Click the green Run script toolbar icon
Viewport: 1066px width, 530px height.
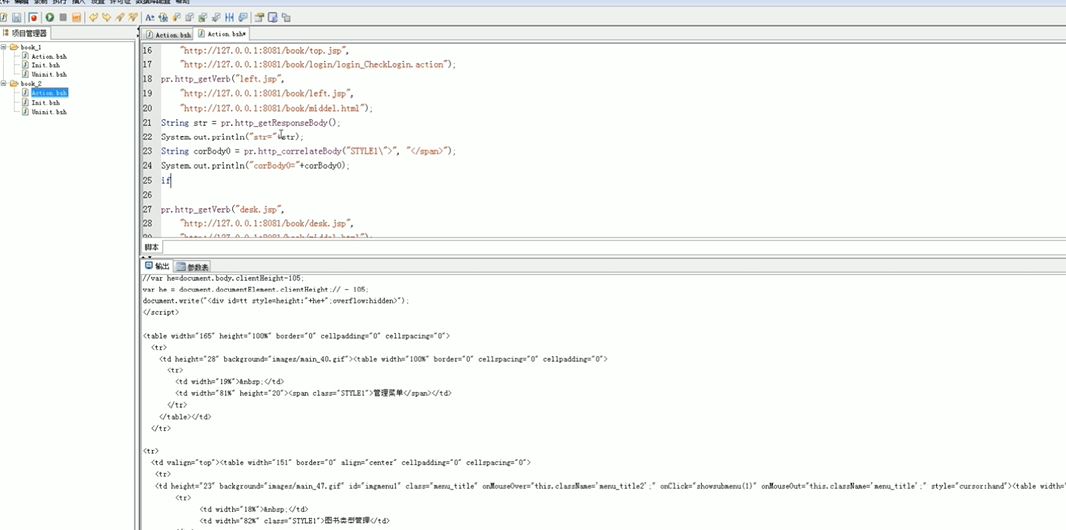click(49, 17)
